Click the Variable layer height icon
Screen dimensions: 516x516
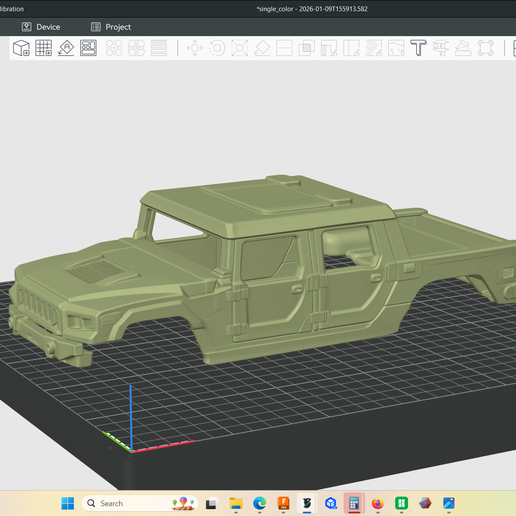tap(159, 48)
